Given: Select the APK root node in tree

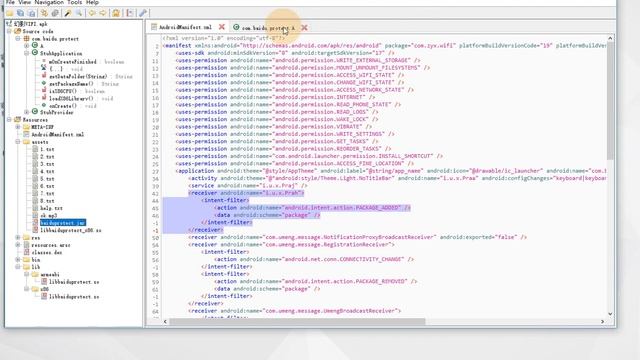Looking at the screenshot, I should [x=27, y=24].
